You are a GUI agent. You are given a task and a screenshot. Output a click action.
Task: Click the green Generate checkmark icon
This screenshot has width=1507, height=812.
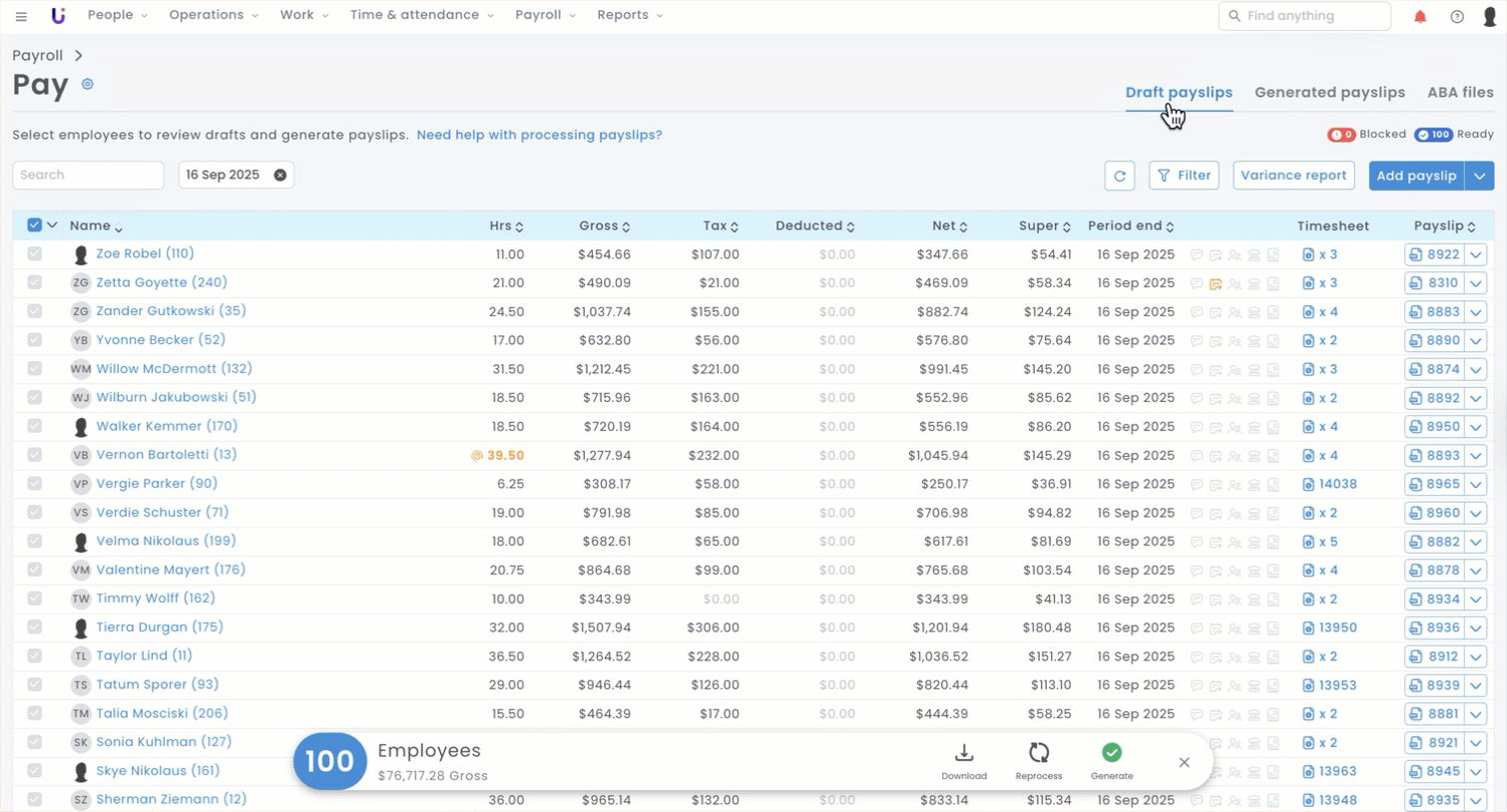[1112, 753]
